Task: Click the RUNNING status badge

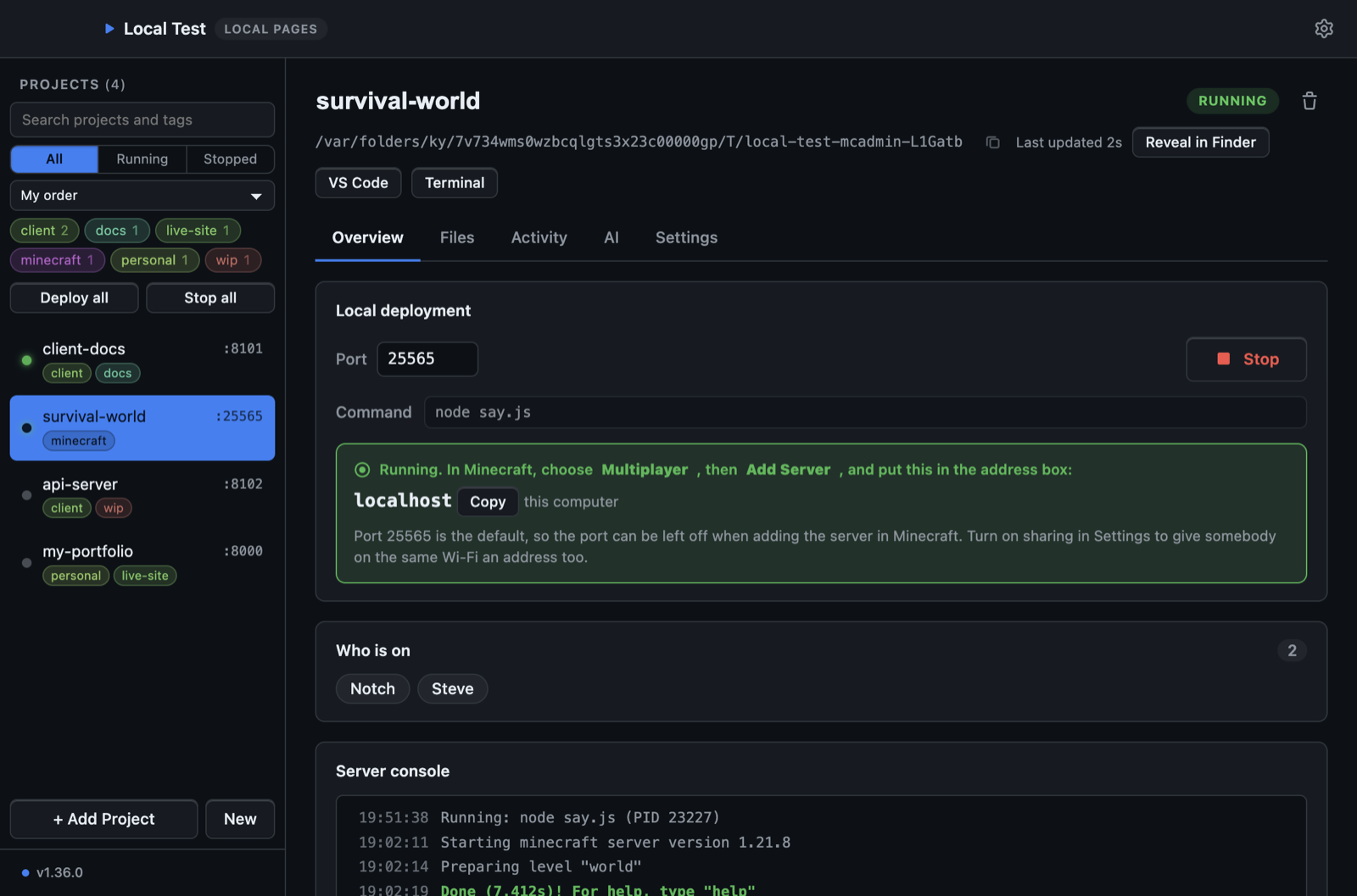Action: 1231,101
